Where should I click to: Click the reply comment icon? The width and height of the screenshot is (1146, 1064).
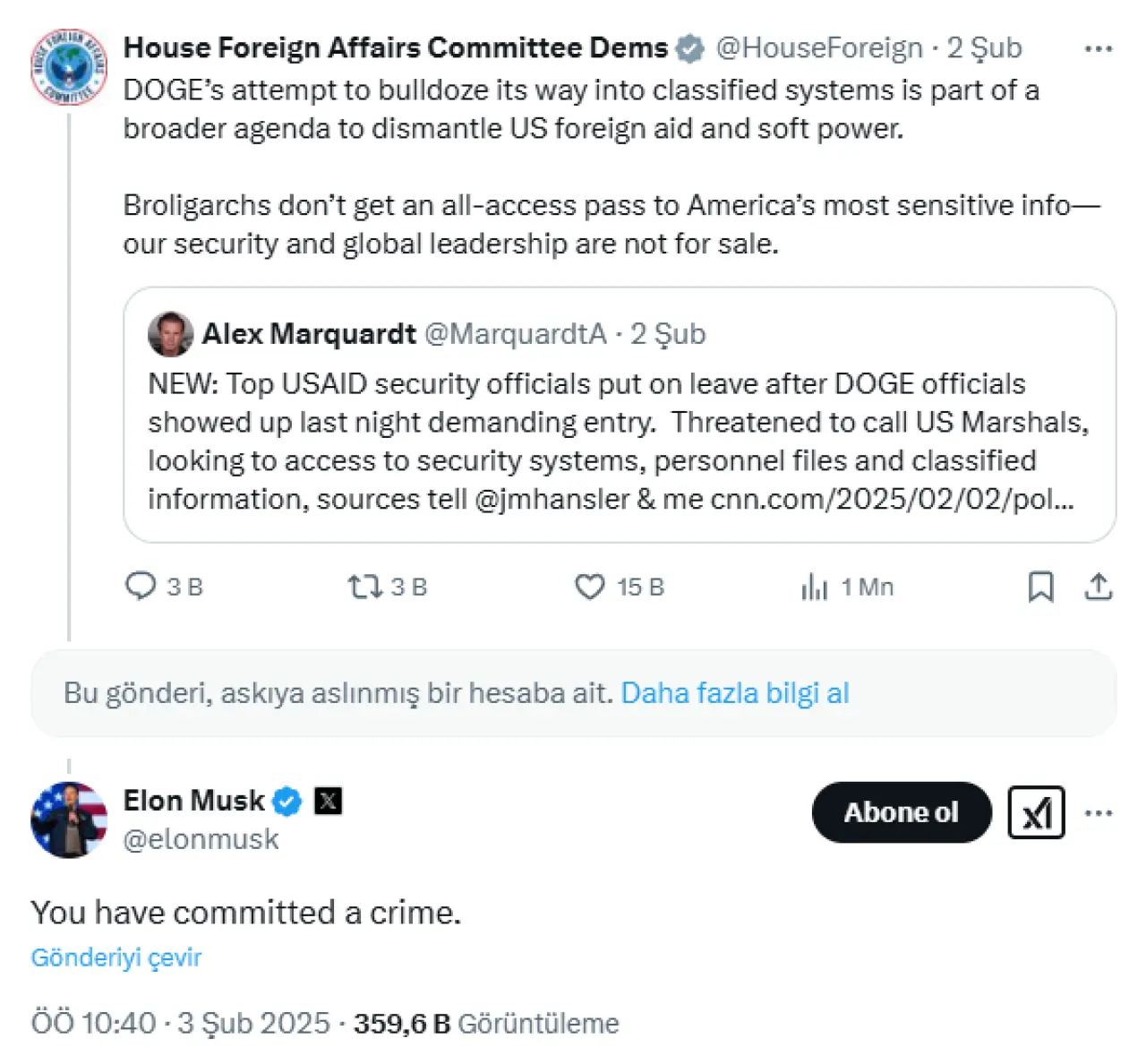(141, 587)
